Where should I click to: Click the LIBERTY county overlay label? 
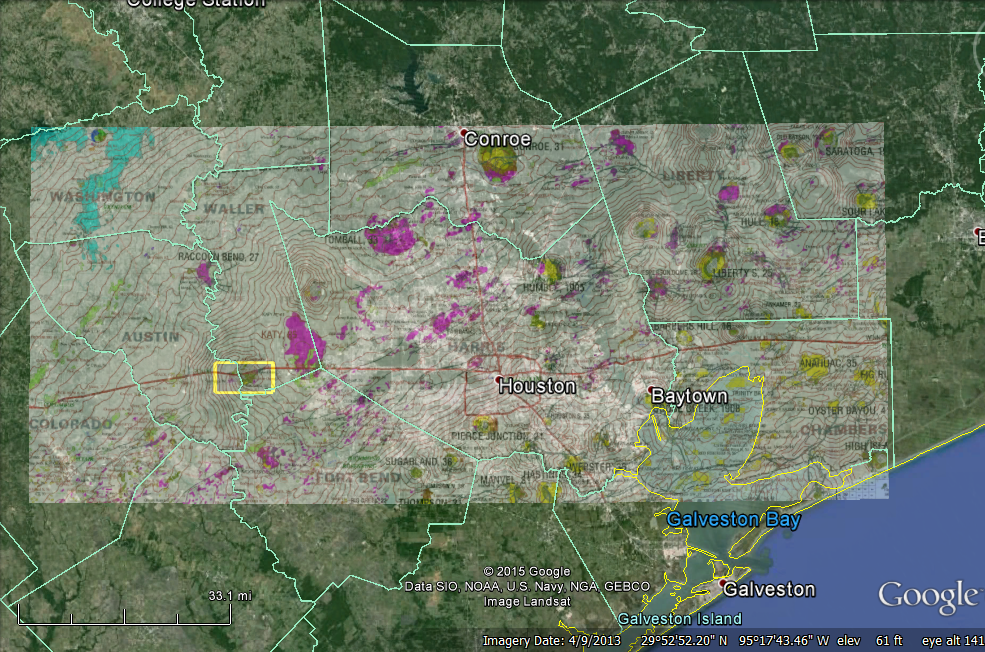coord(693,176)
